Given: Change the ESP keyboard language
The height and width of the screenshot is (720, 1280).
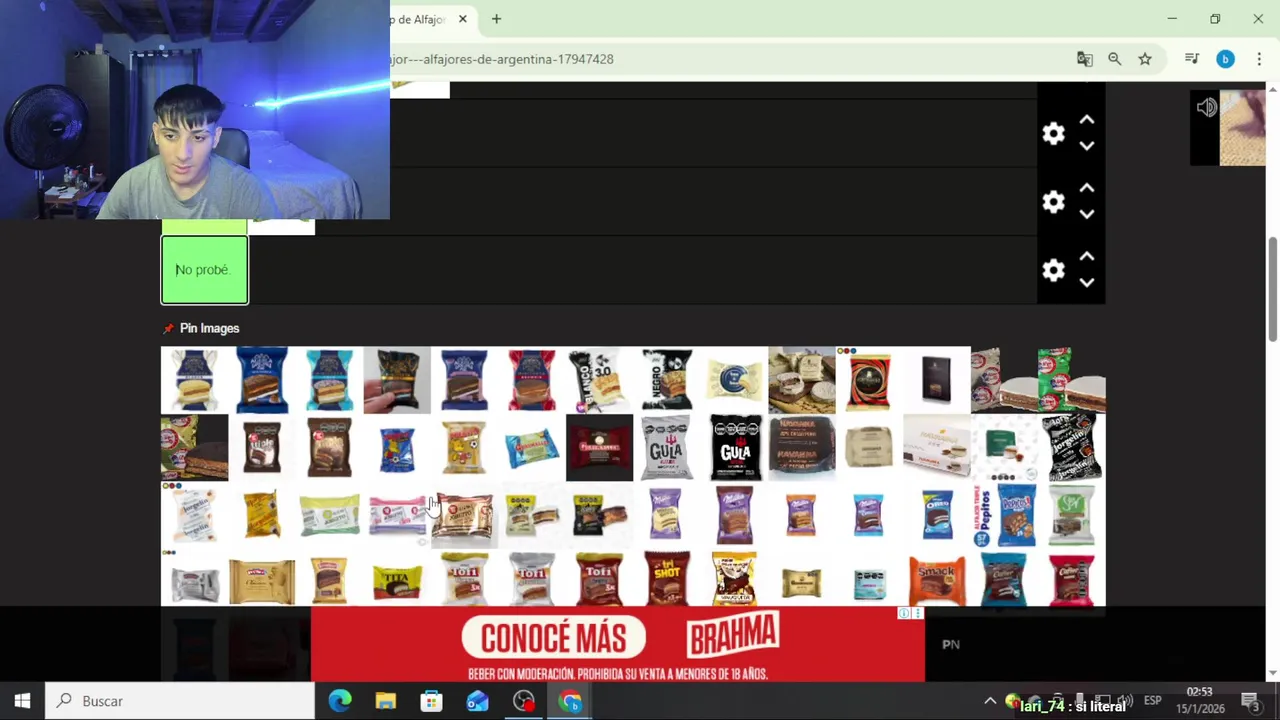Looking at the screenshot, I should point(1152,701).
